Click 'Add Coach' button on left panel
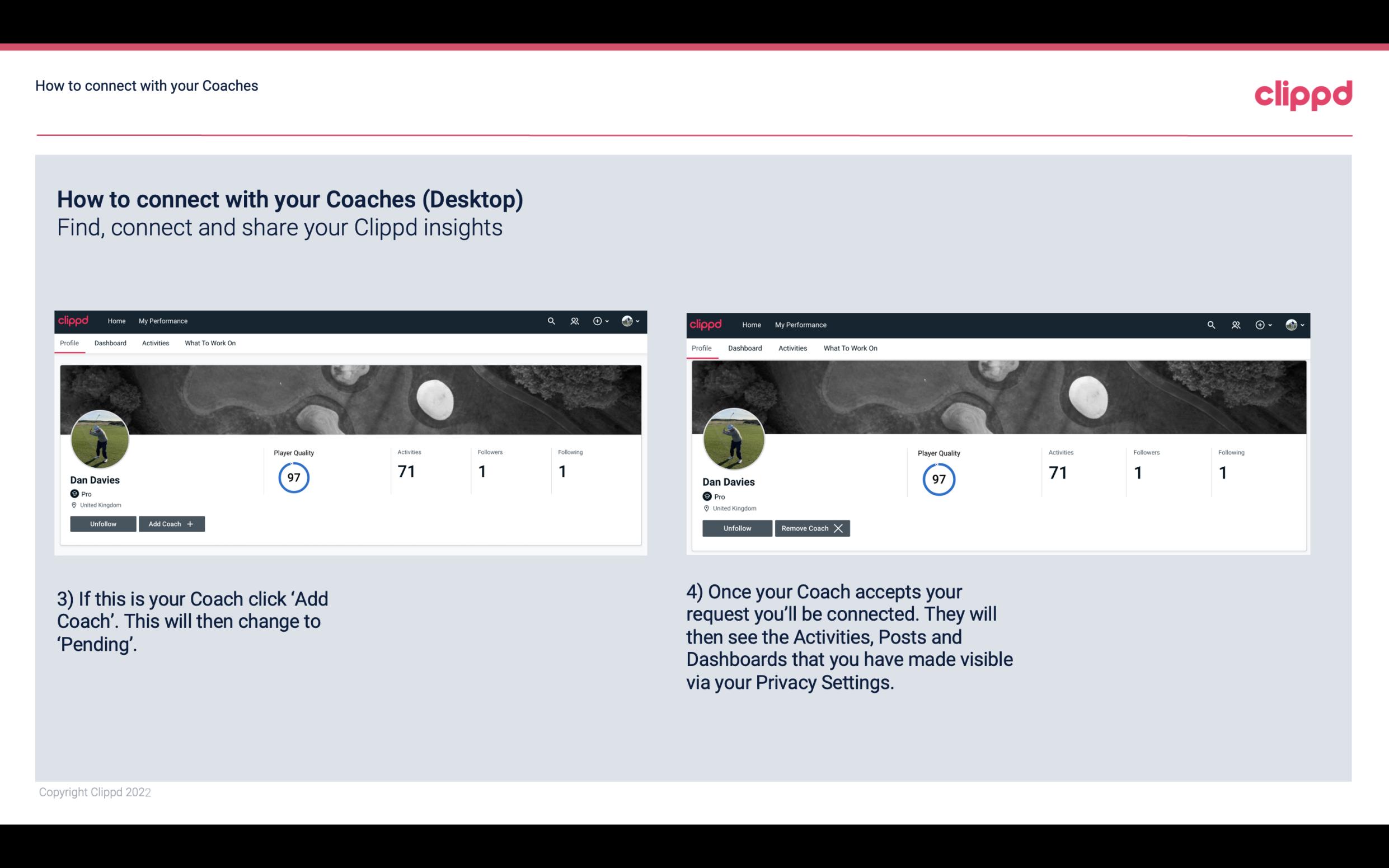 pyautogui.click(x=171, y=523)
